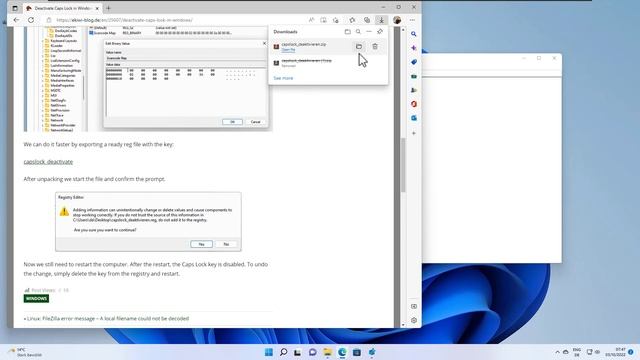The image size is (640, 360).
Task: Toggle the Downloads toolbar button
Action: pos(381,20)
